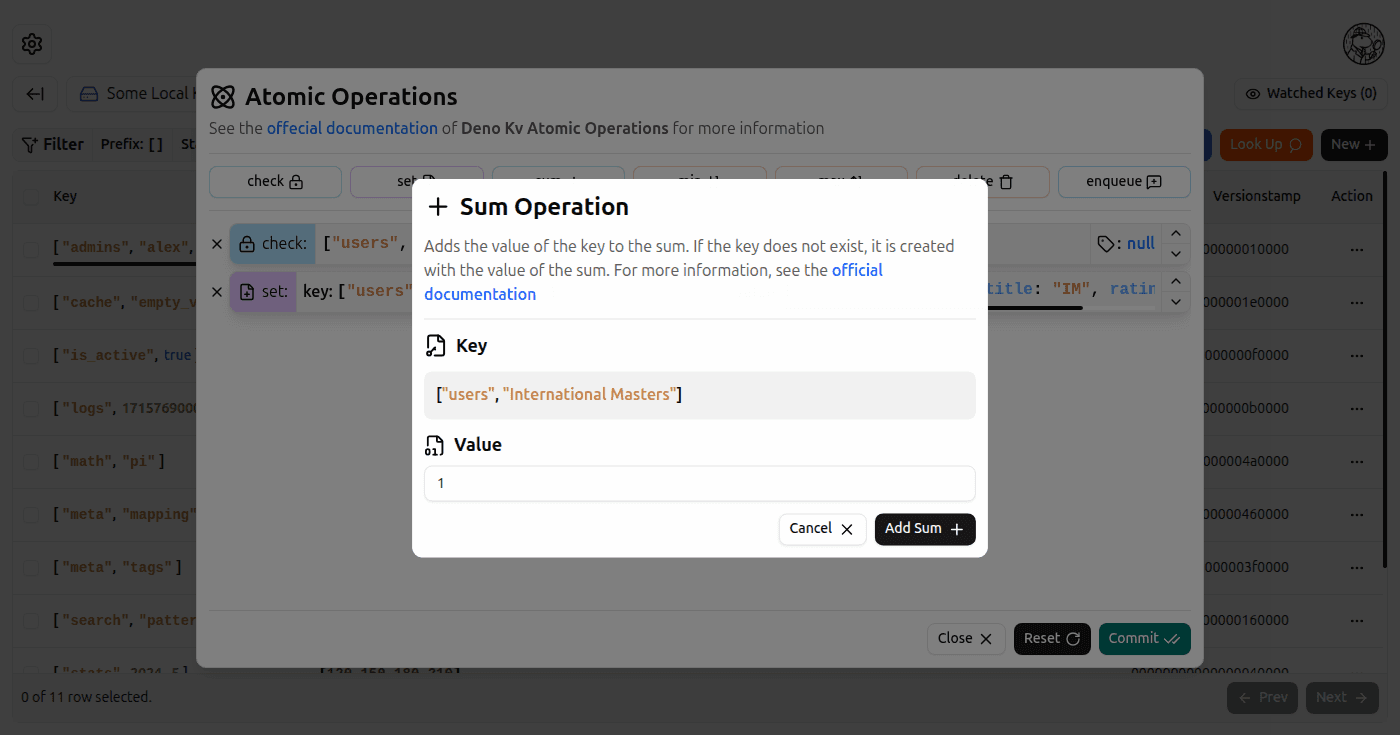Move set operation down with chevron
The height and width of the screenshot is (735, 1400).
pyautogui.click(x=1176, y=301)
